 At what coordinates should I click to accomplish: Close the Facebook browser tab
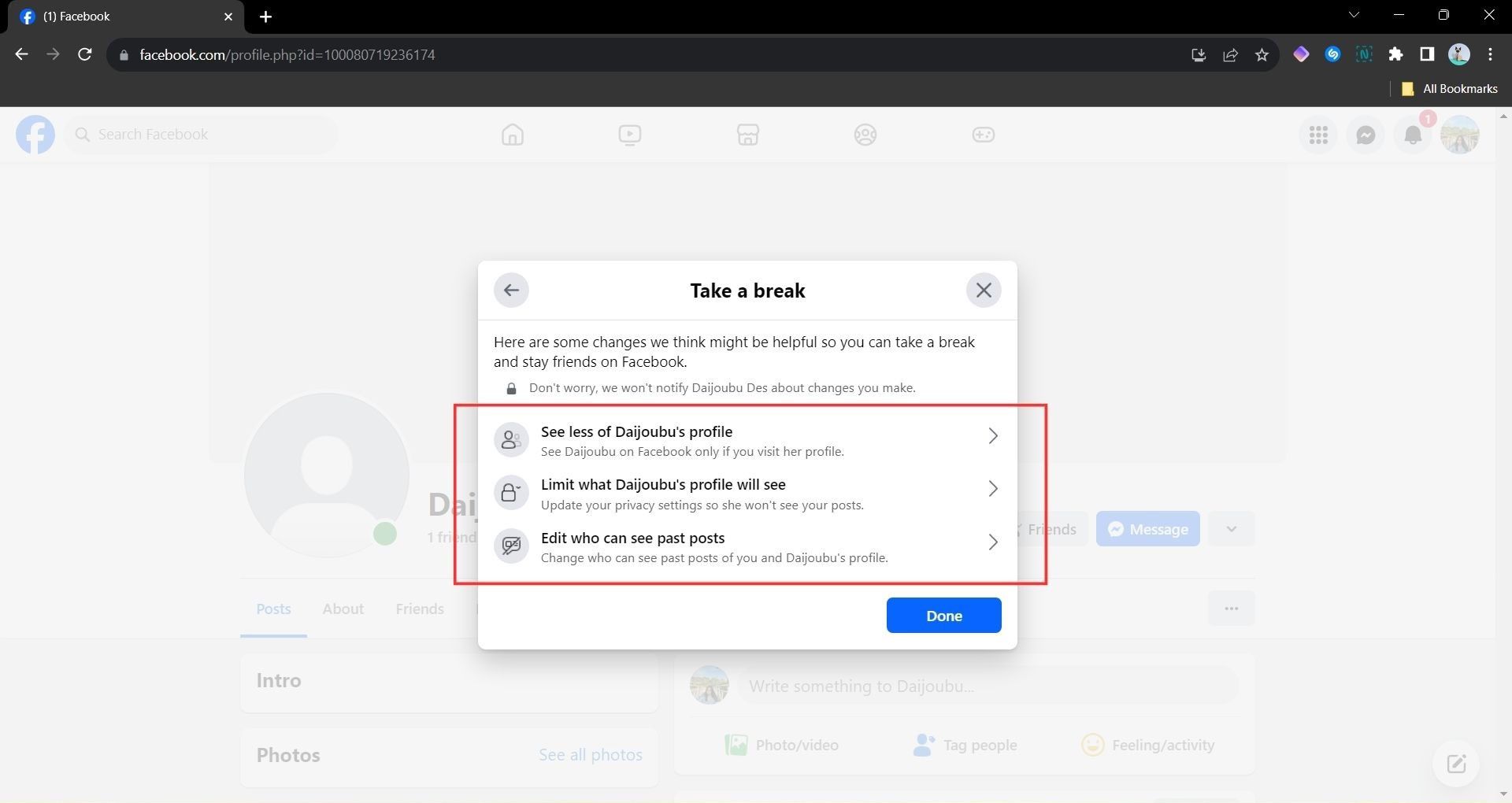(x=228, y=17)
